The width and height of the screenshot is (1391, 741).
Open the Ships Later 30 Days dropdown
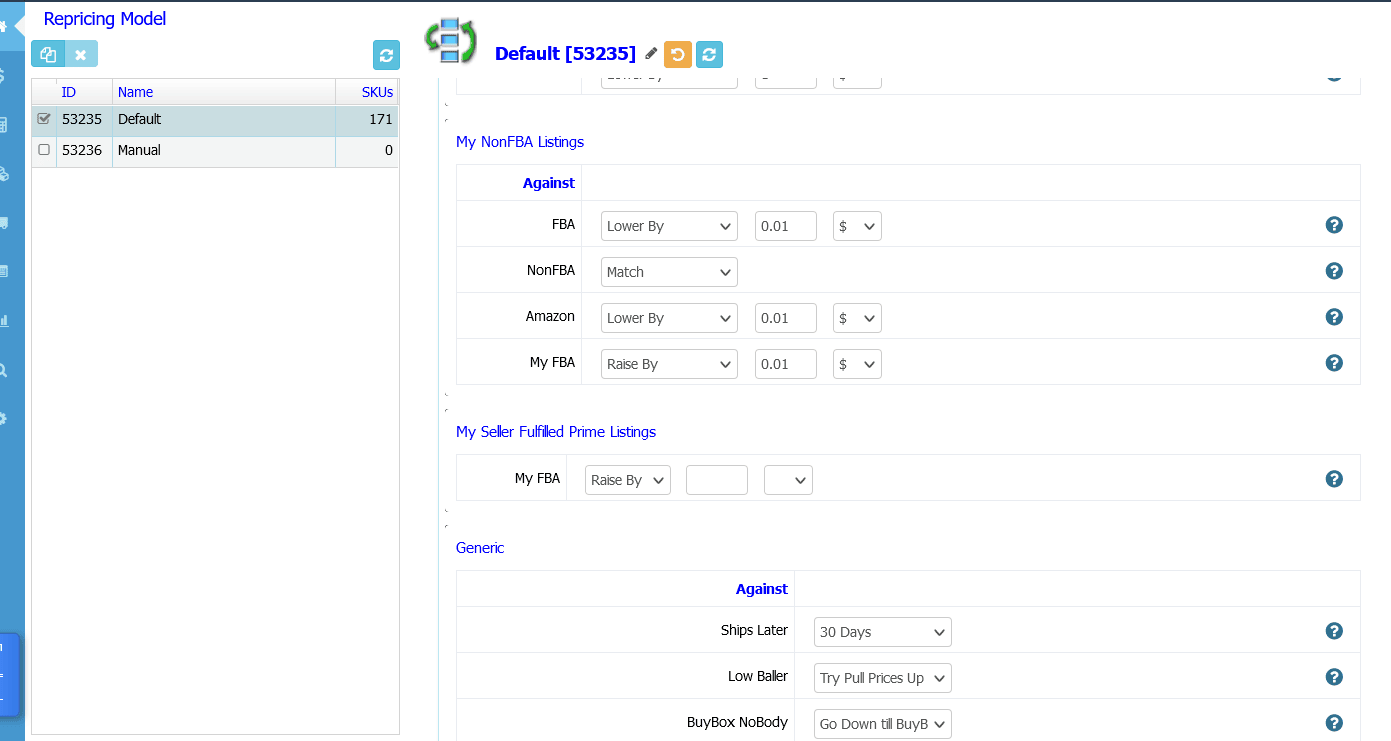click(882, 632)
